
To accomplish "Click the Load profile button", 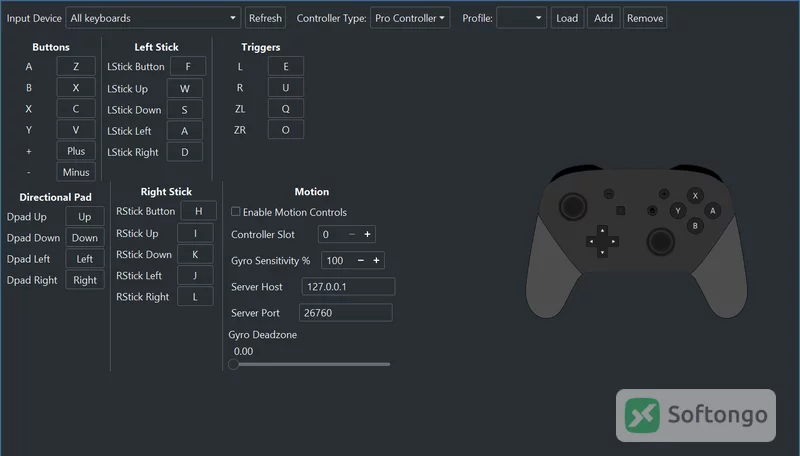I will (567, 18).
